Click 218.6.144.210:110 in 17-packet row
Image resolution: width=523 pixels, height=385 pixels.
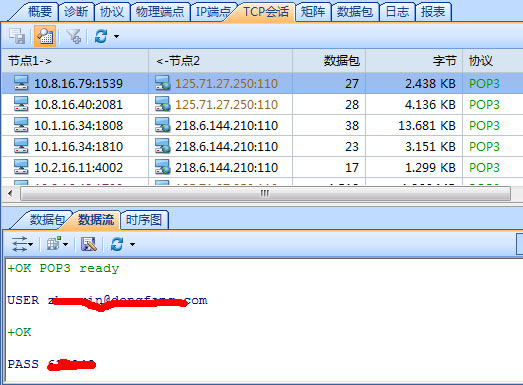click(226, 167)
